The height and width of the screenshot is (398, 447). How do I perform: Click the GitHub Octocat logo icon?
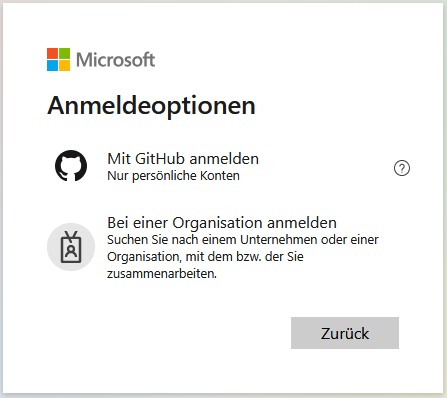pyautogui.click(x=71, y=166)
